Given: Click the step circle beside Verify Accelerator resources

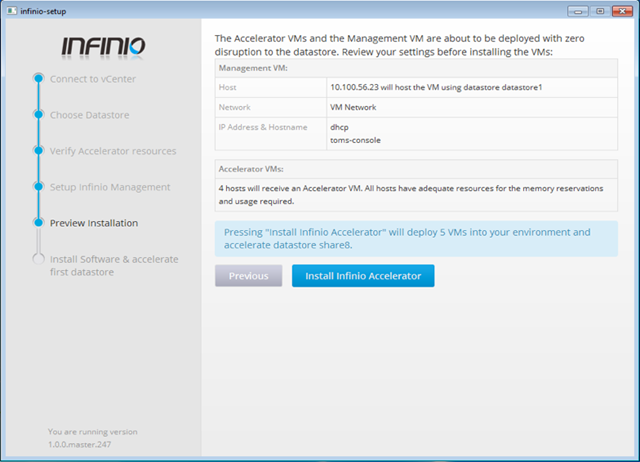Looking at the screenshot, I should pyautogui.click(x=38, y=151).
